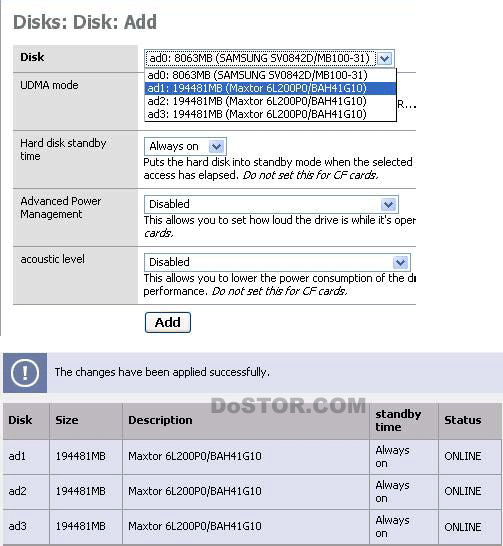Click the exclamation info icon
Screen dimensions: 503x546
25,373
